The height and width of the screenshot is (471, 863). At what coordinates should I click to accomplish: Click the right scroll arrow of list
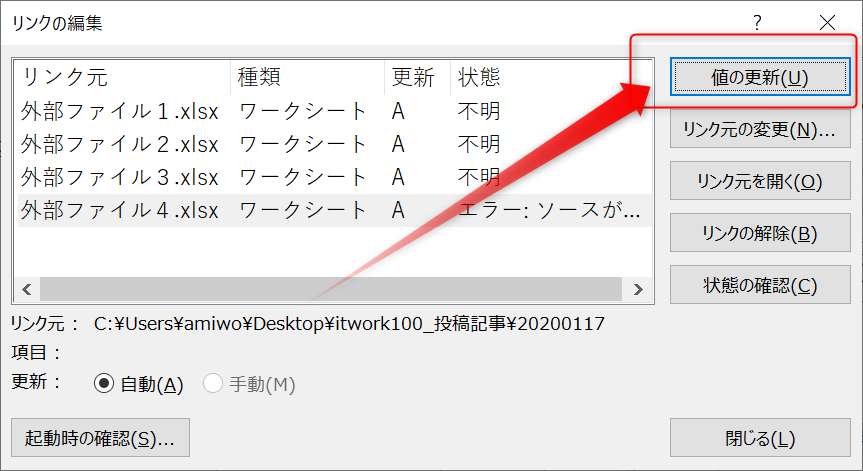coord(637,289)
